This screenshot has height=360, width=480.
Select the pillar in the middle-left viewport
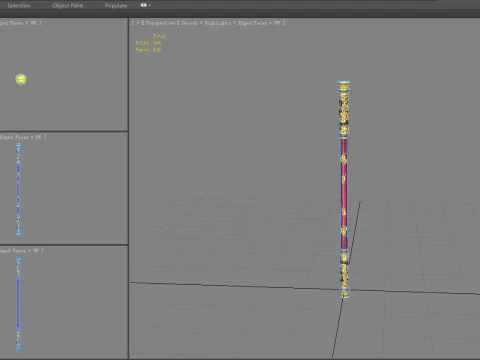point(18,190)
